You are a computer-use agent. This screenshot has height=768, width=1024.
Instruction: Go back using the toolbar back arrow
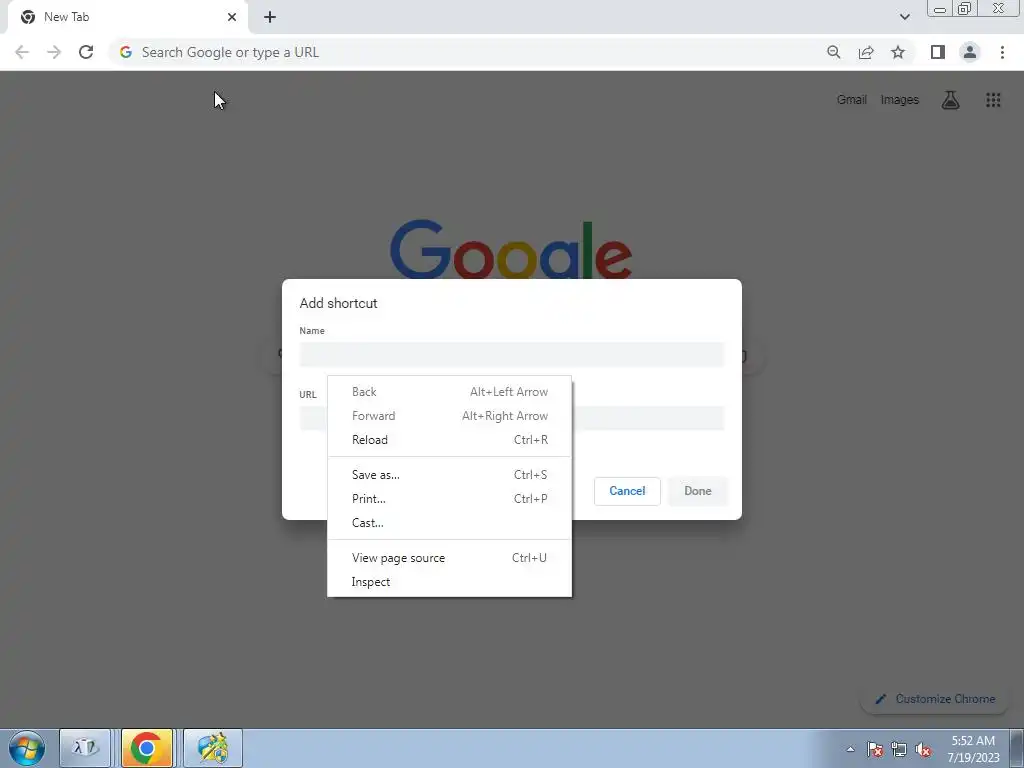22,52
